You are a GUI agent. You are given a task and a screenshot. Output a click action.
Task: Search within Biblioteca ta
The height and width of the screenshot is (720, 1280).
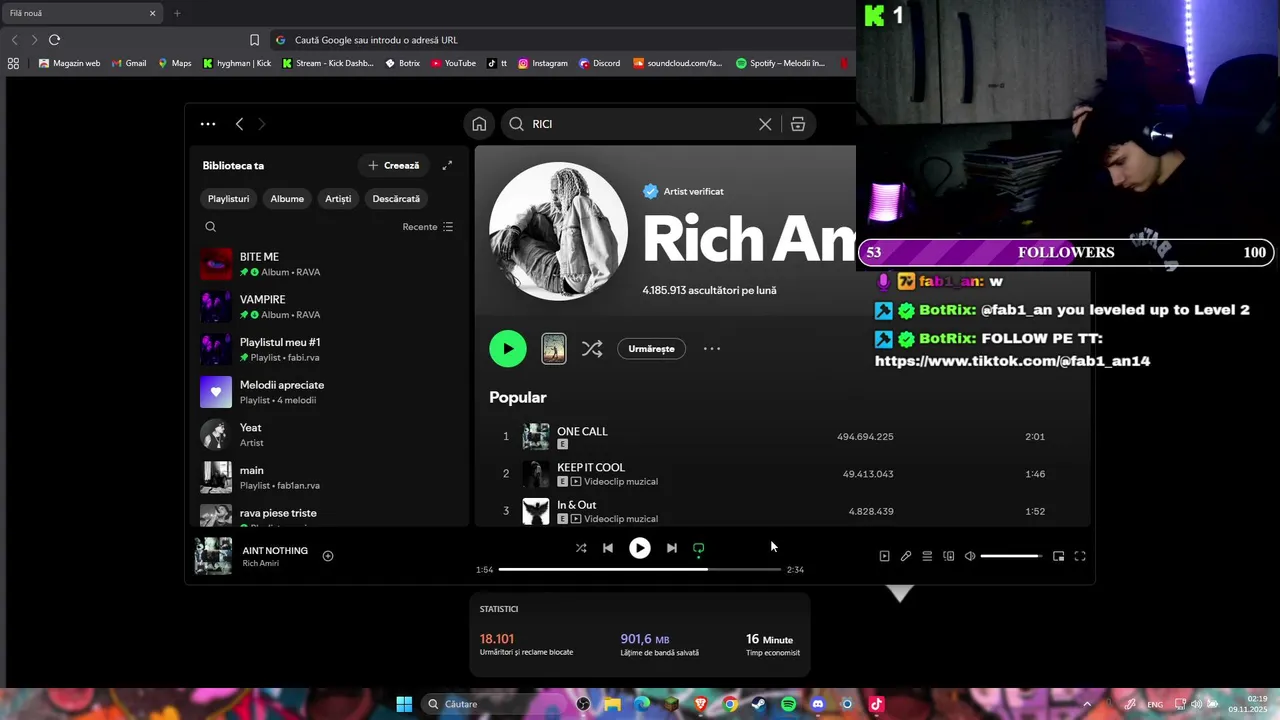pos(210,227)
